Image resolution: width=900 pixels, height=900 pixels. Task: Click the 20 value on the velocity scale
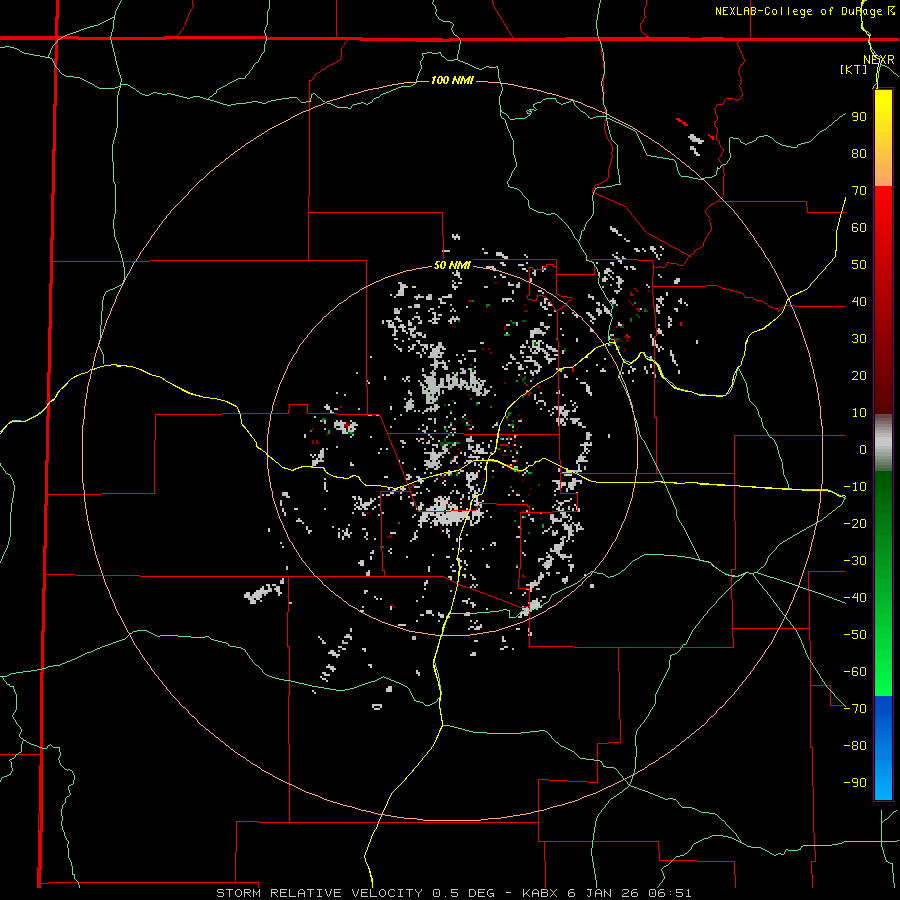859,375
